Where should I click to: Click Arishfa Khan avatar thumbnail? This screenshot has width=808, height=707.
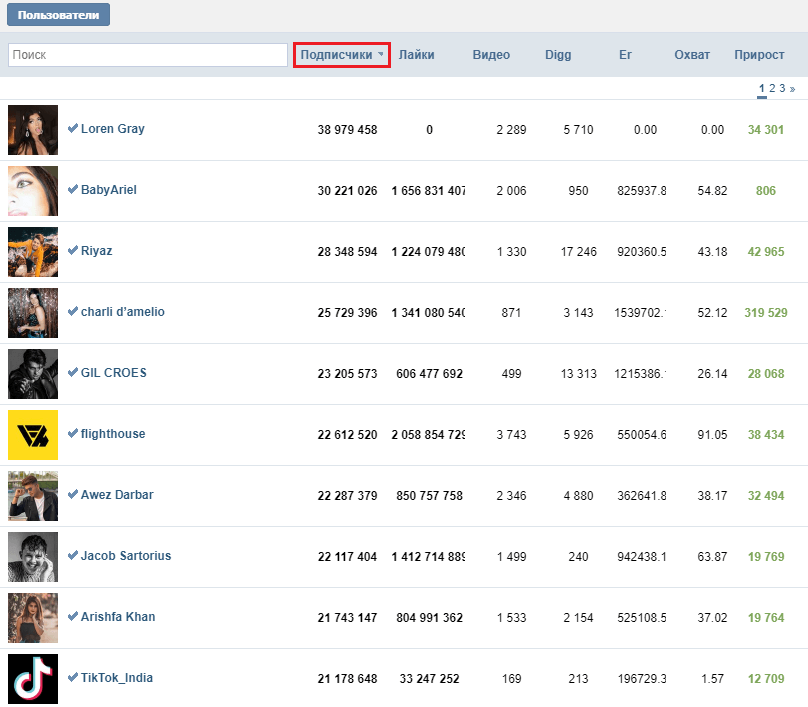33,618
